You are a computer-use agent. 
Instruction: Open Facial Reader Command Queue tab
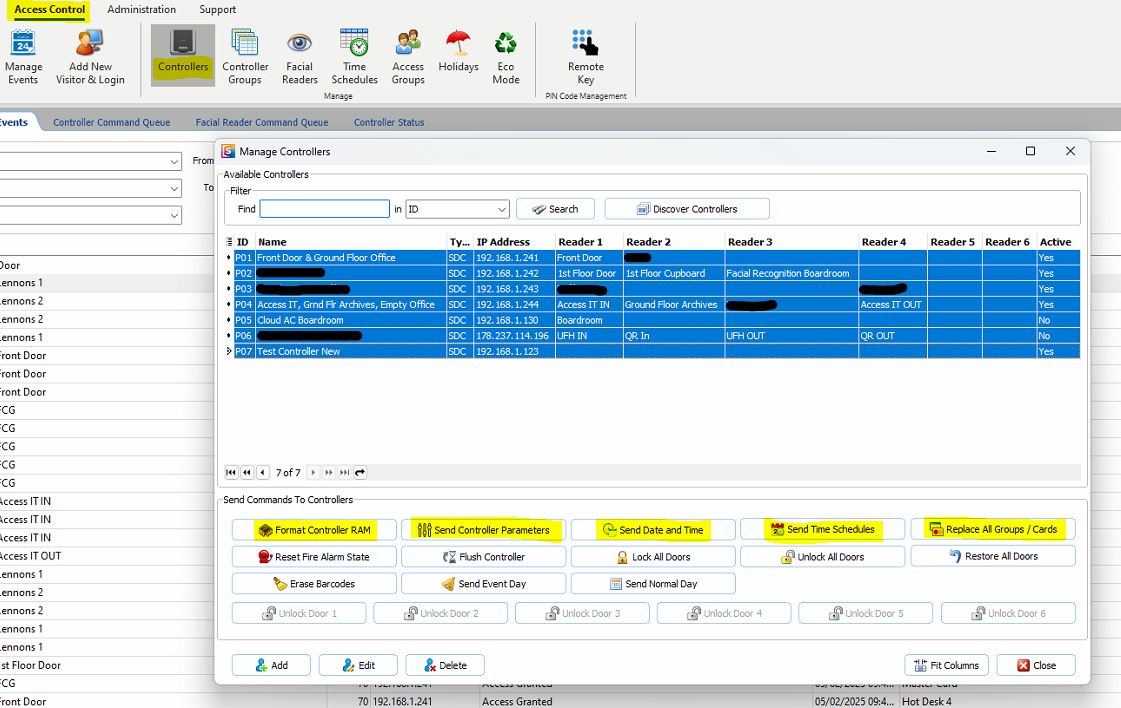tap(262, 122)
